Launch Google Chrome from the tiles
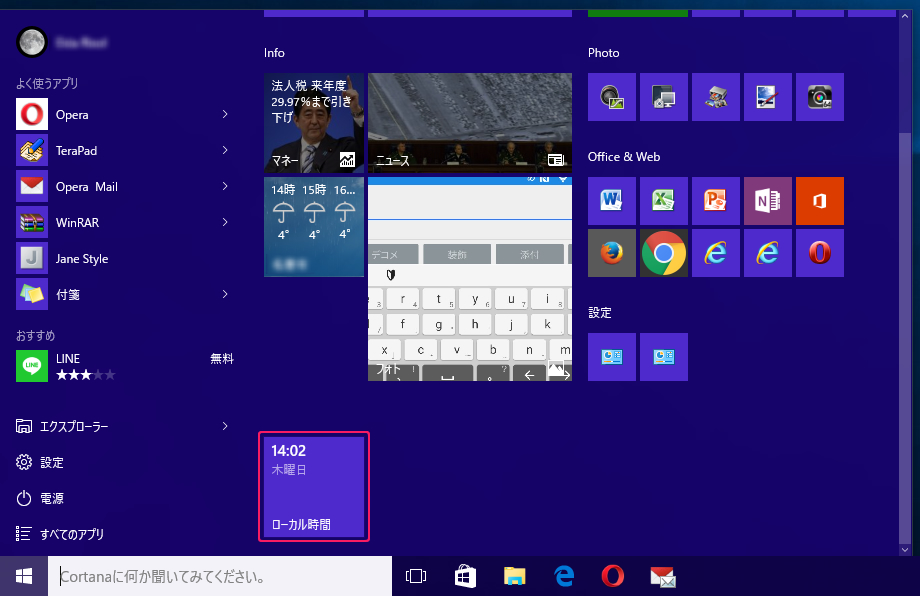The image size is (920, 596). (664, 253)
